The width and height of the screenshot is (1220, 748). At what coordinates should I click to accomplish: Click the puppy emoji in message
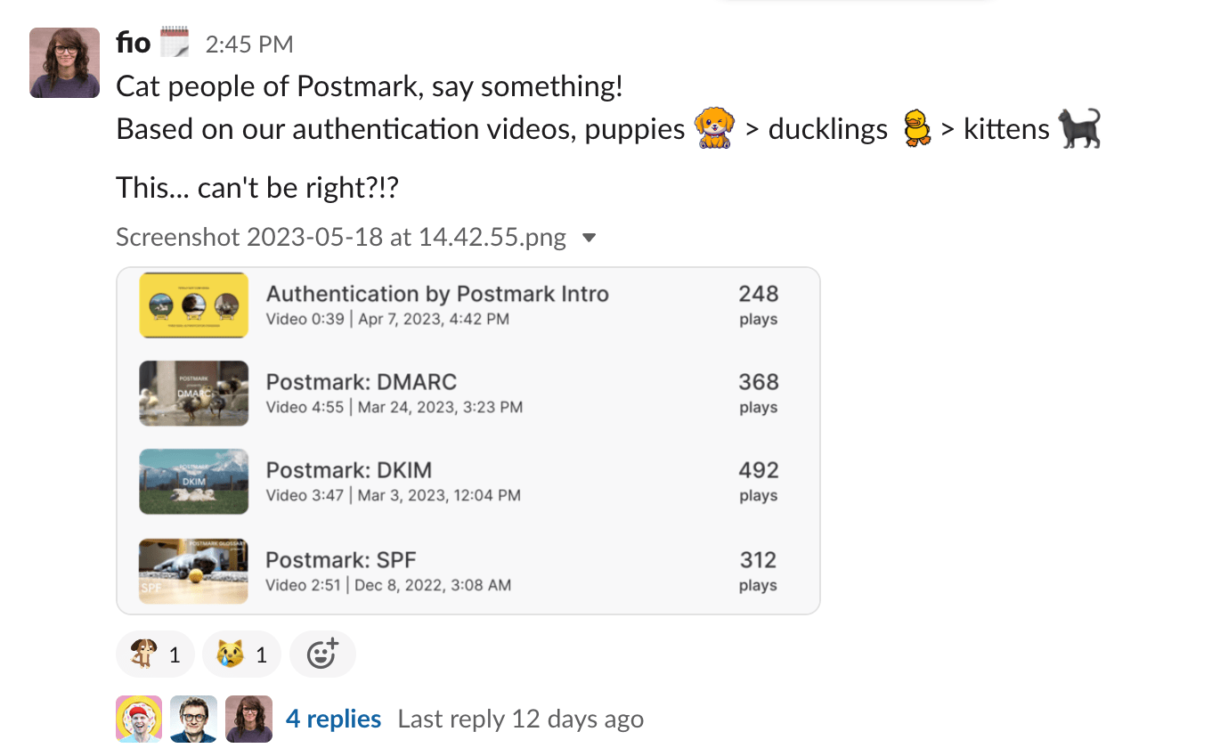[713, 129]
